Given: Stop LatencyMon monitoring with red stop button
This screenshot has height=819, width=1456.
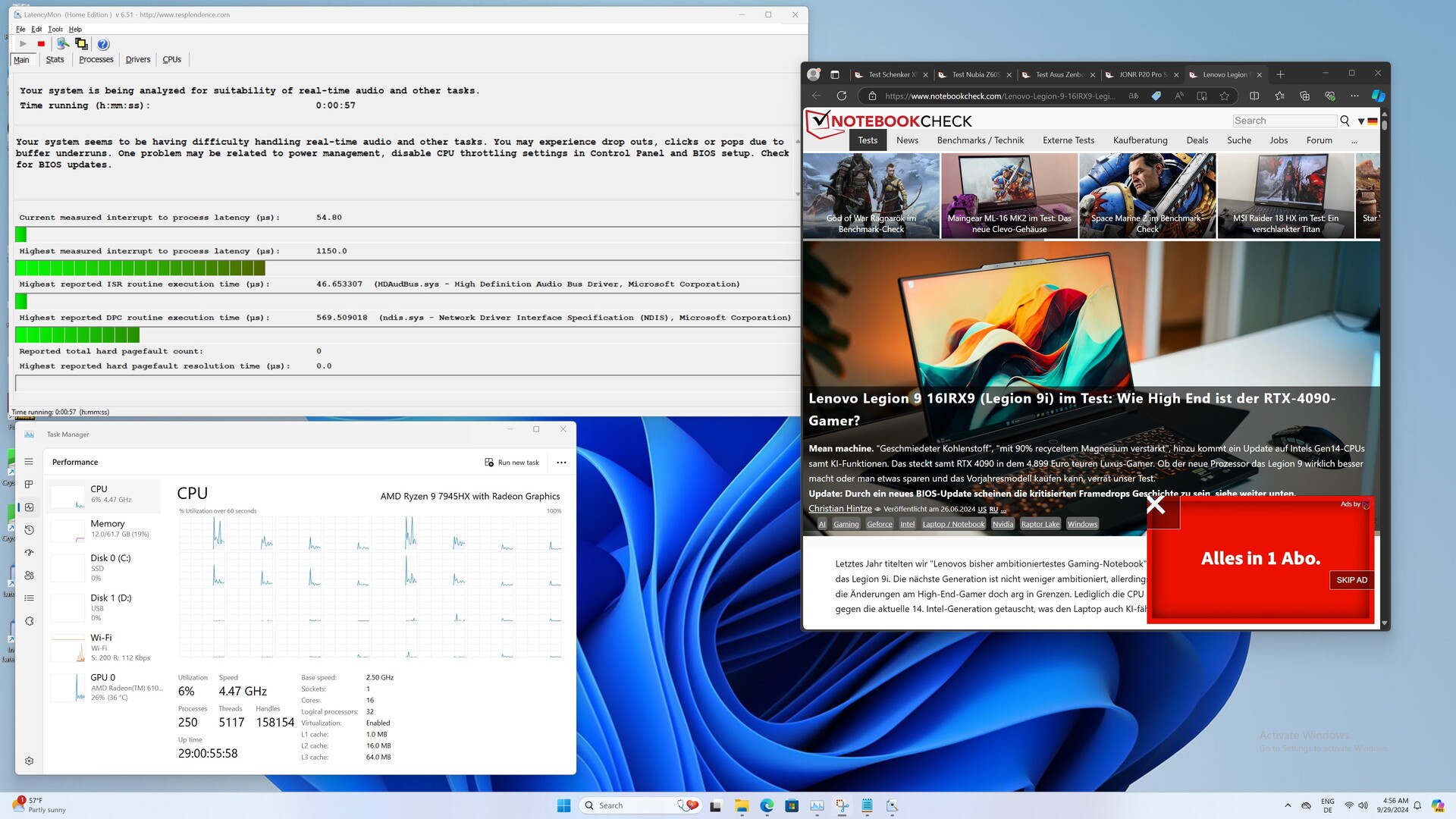Looking at the screenshot, I should point(41,44).
